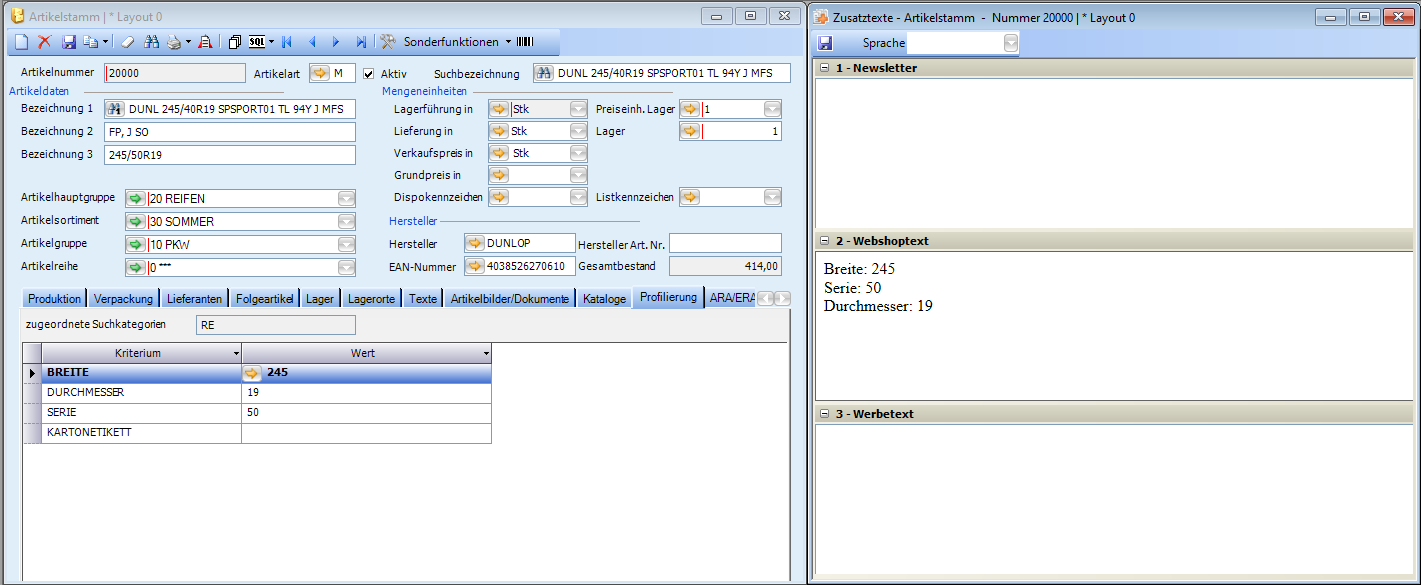This screenshot has width=1421, height=585.
Task: Click into the Bezeichnung 2 field
Action: click(x=230, y=132)
